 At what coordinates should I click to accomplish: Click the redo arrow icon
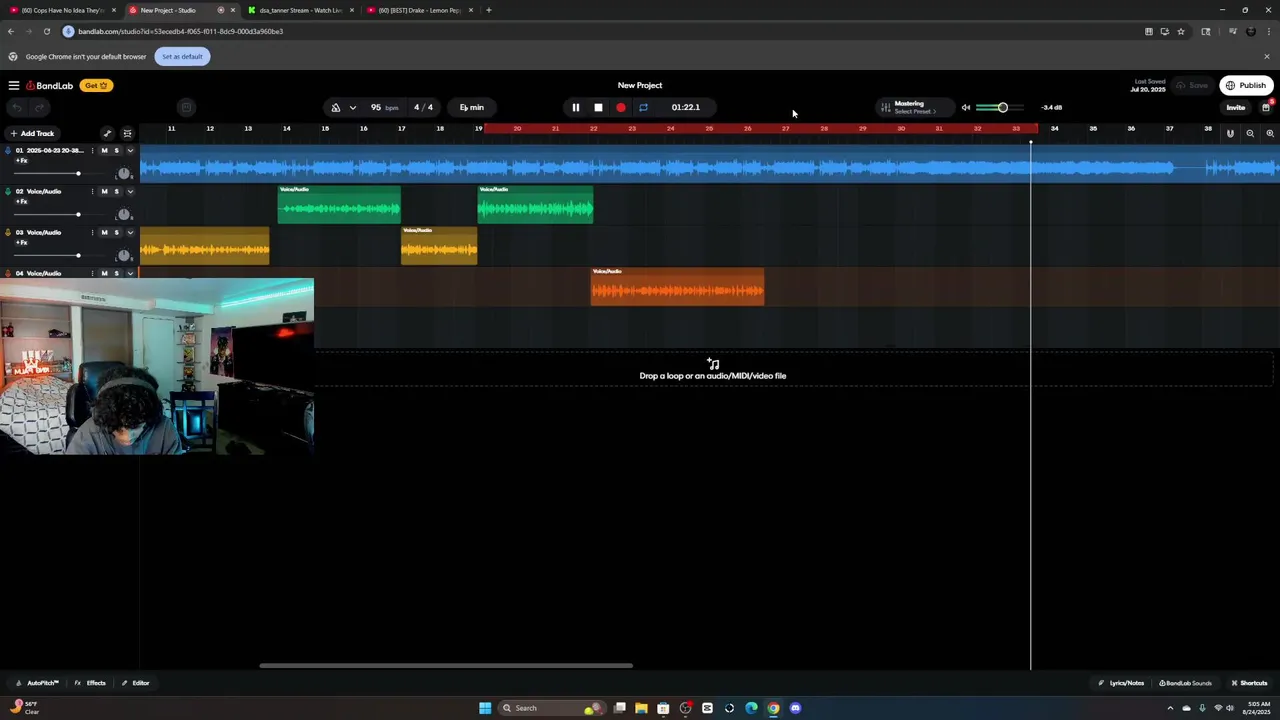click(x=40, y=108)
